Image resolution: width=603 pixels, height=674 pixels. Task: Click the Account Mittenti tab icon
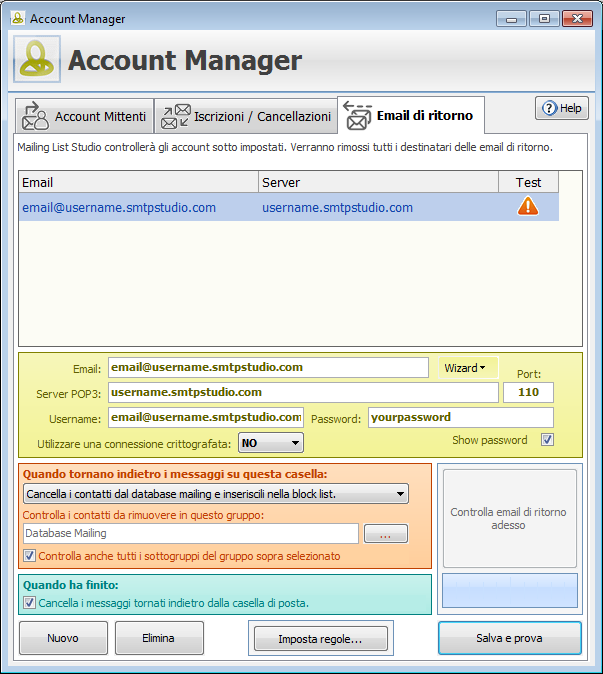click(x=35, y=117)
